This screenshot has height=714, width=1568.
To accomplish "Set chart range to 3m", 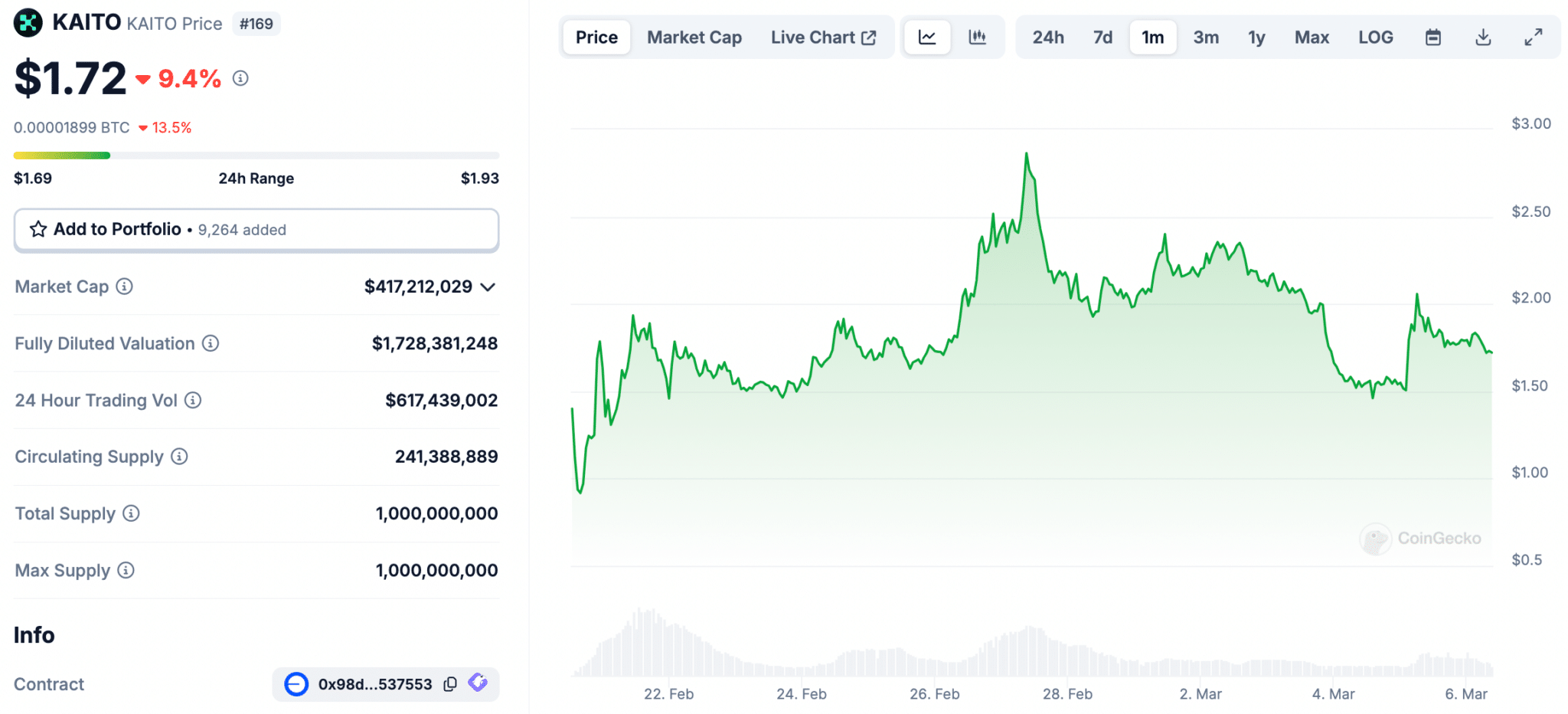I will point(1206,37).
